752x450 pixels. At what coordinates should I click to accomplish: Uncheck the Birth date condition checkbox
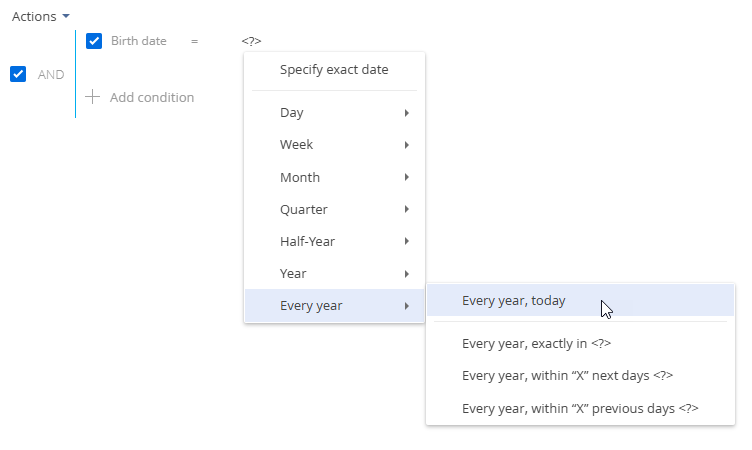(94, 41)
